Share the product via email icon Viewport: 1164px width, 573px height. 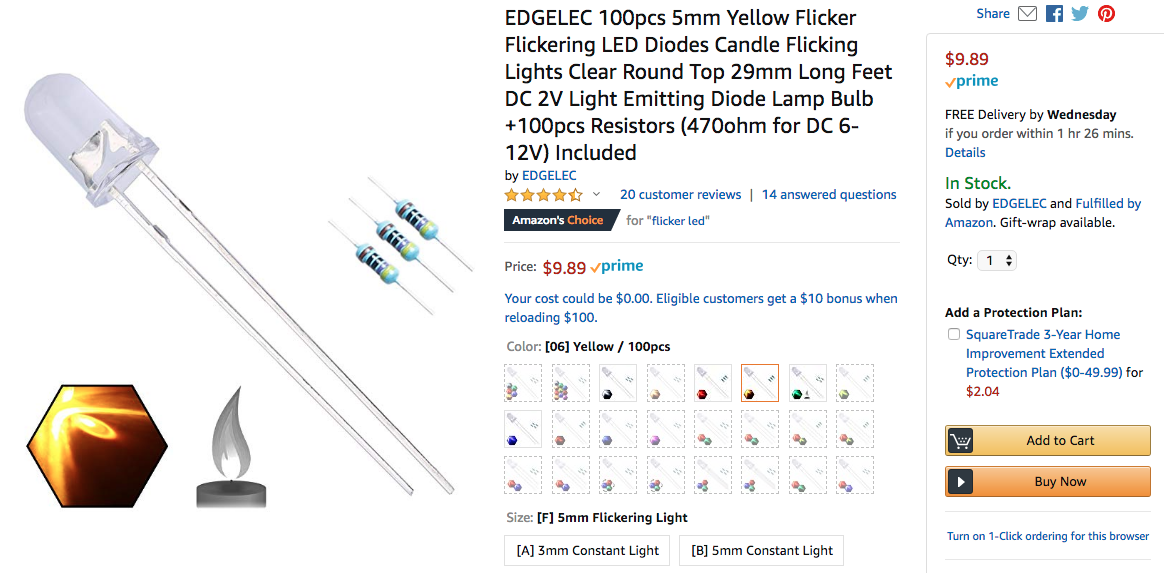pyautogui.click(x=1027, y=14)
